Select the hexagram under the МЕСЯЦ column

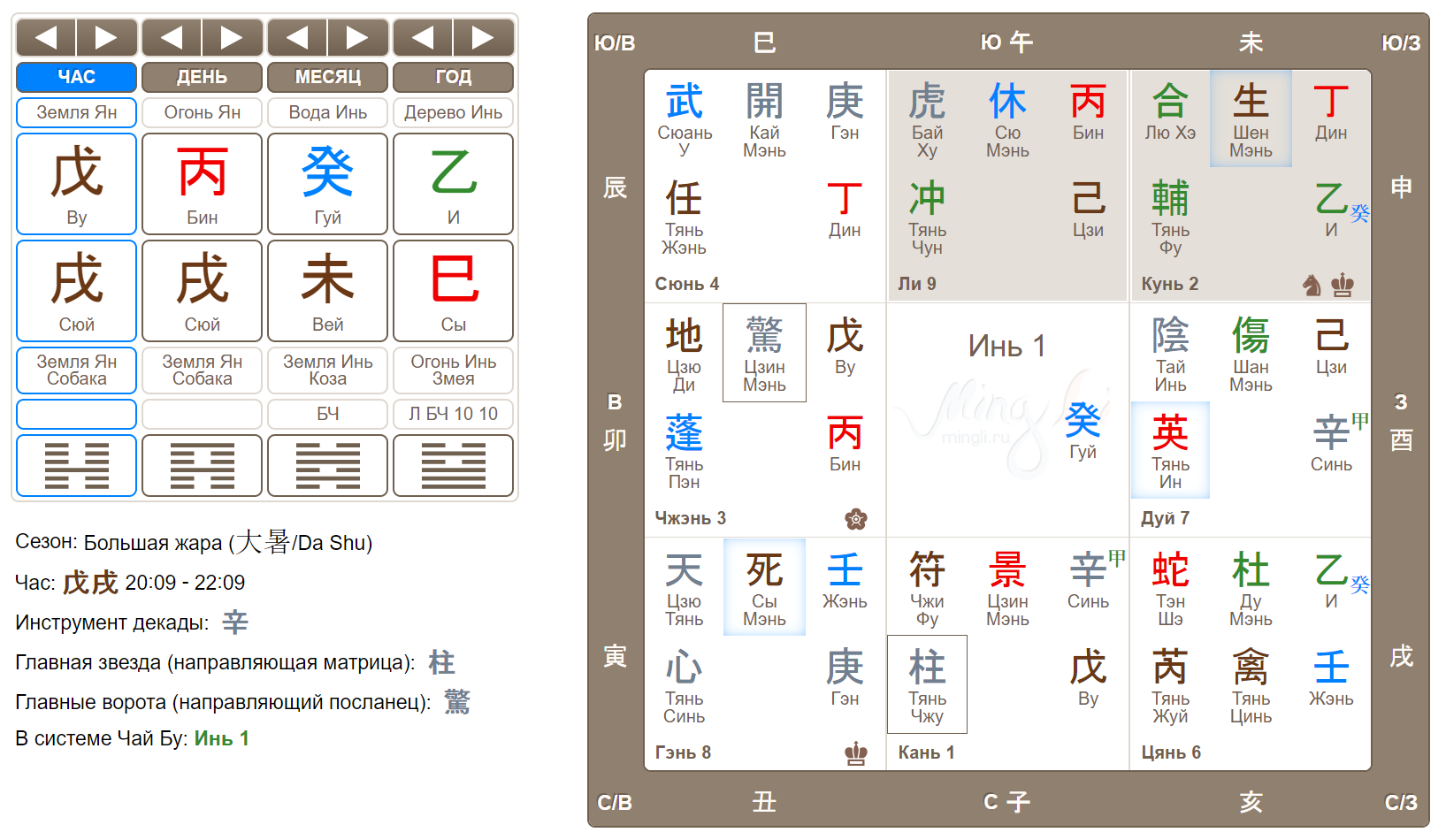pos(327,466)
